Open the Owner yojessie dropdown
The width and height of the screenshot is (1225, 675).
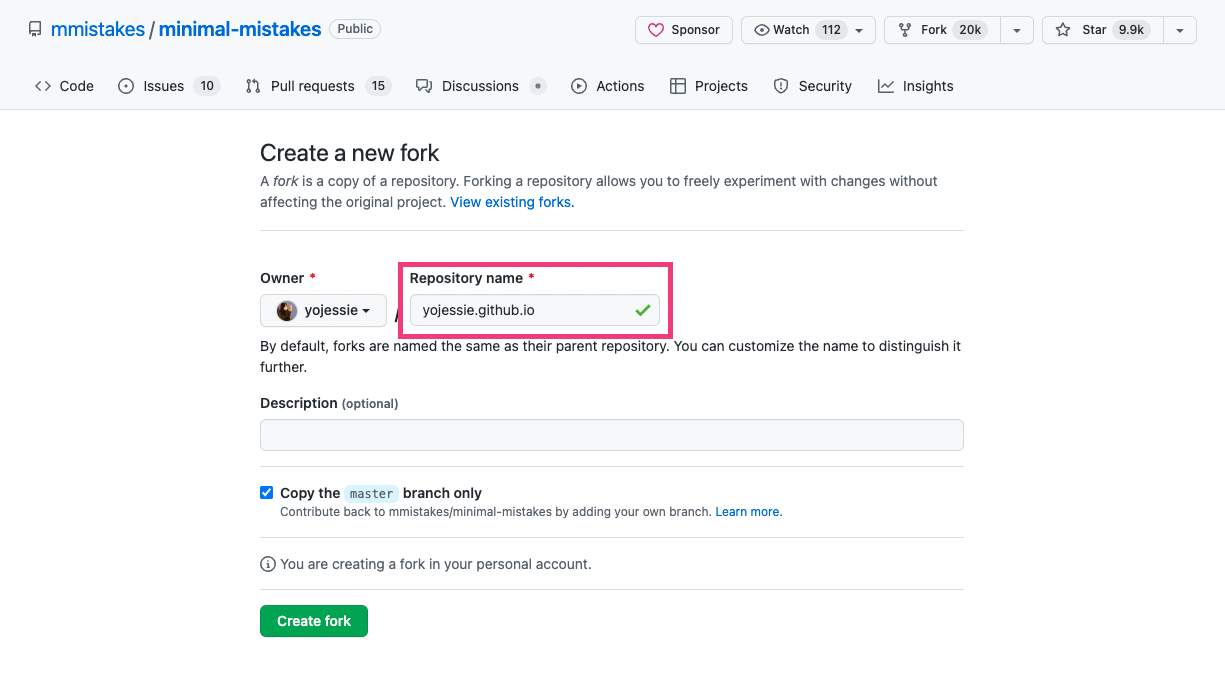[323, 311]
